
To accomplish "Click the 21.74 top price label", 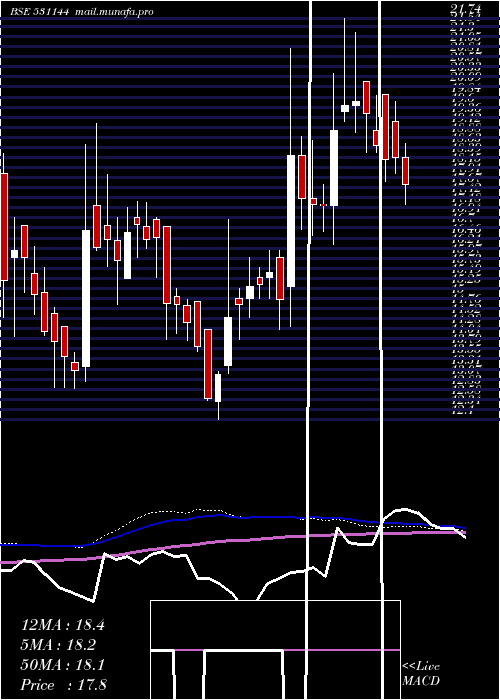I will click(x=466, y=8).
